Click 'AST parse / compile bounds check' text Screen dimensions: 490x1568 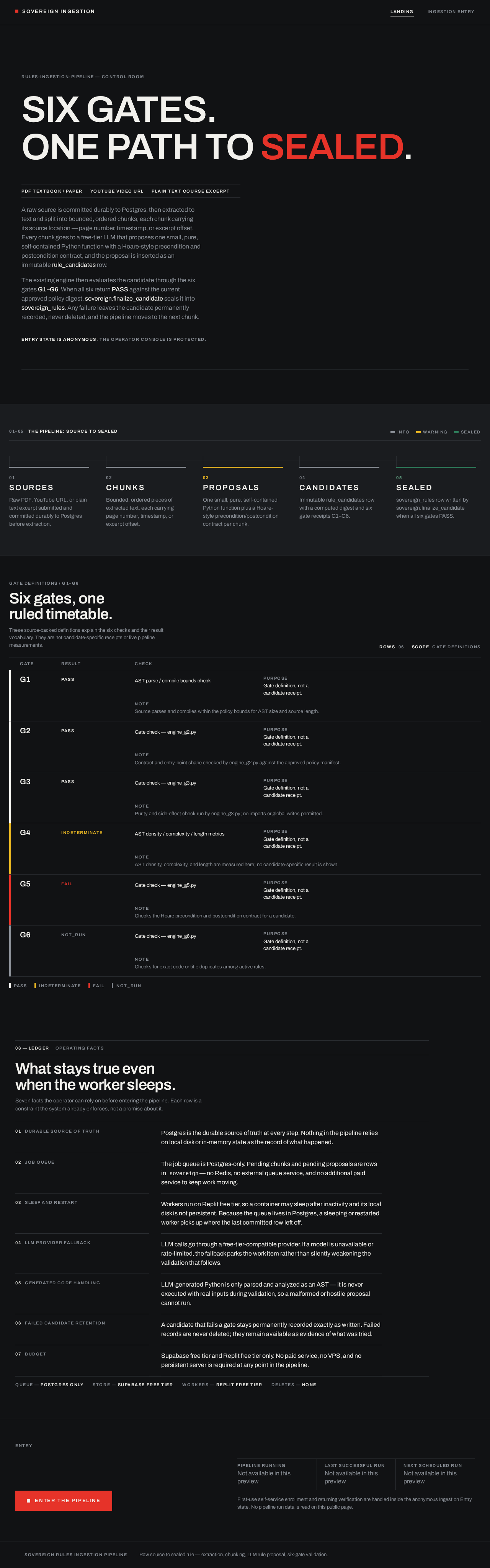click(x=172, y=680)
